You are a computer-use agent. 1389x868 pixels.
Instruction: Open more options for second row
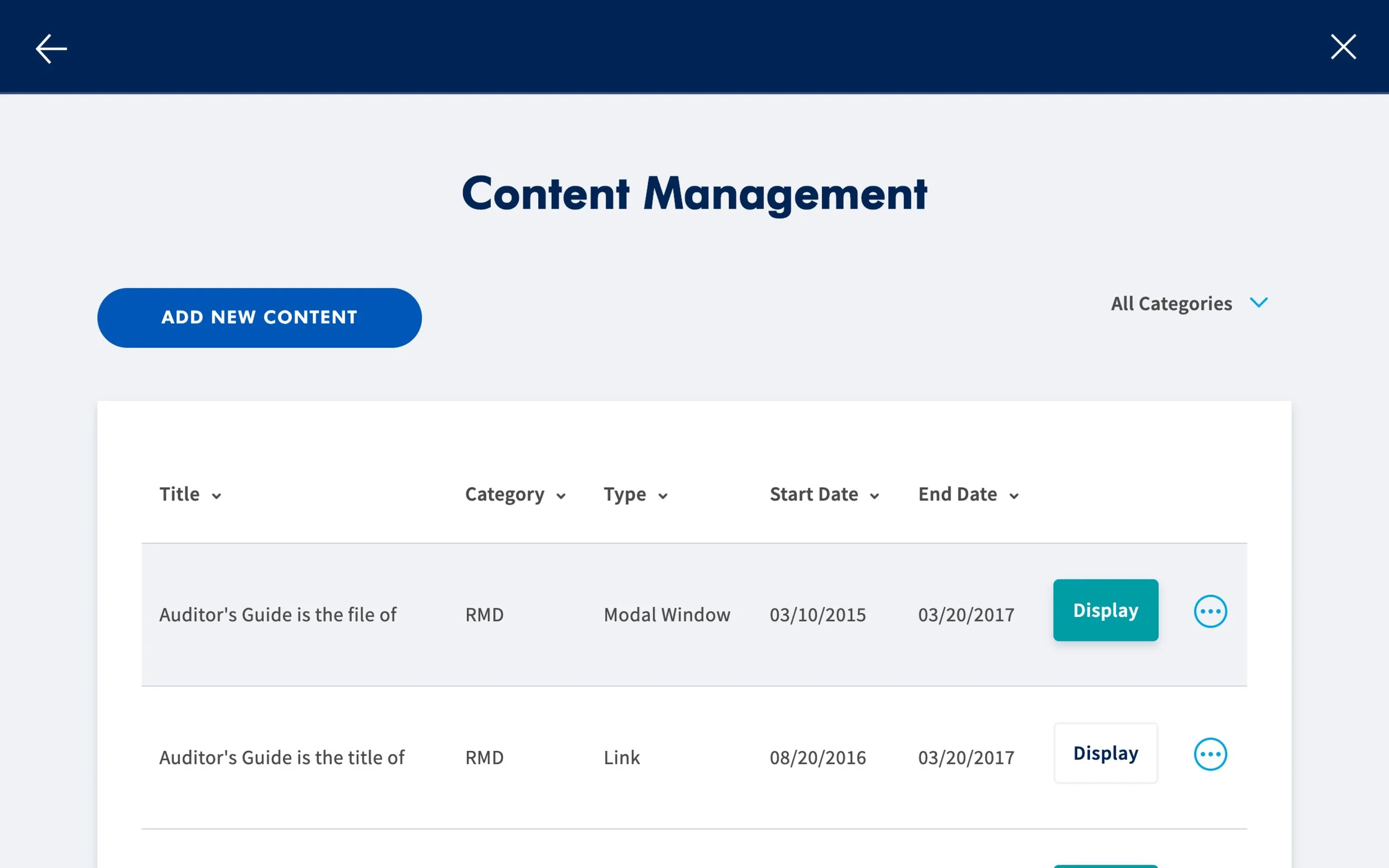click(1210, 754)
